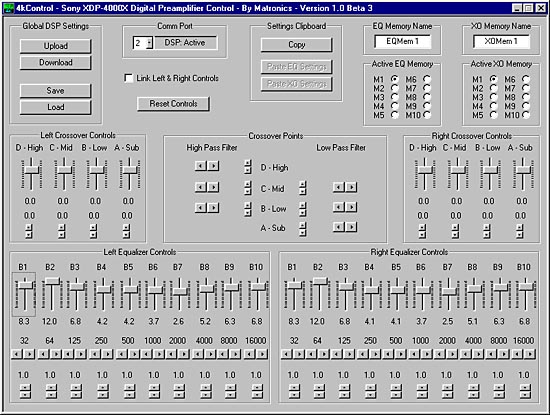Image resolution: width=550 pixels, height=415 pixels.
Task: Click the 4kControl title bar app icon
Action: (x=9, y=8)
